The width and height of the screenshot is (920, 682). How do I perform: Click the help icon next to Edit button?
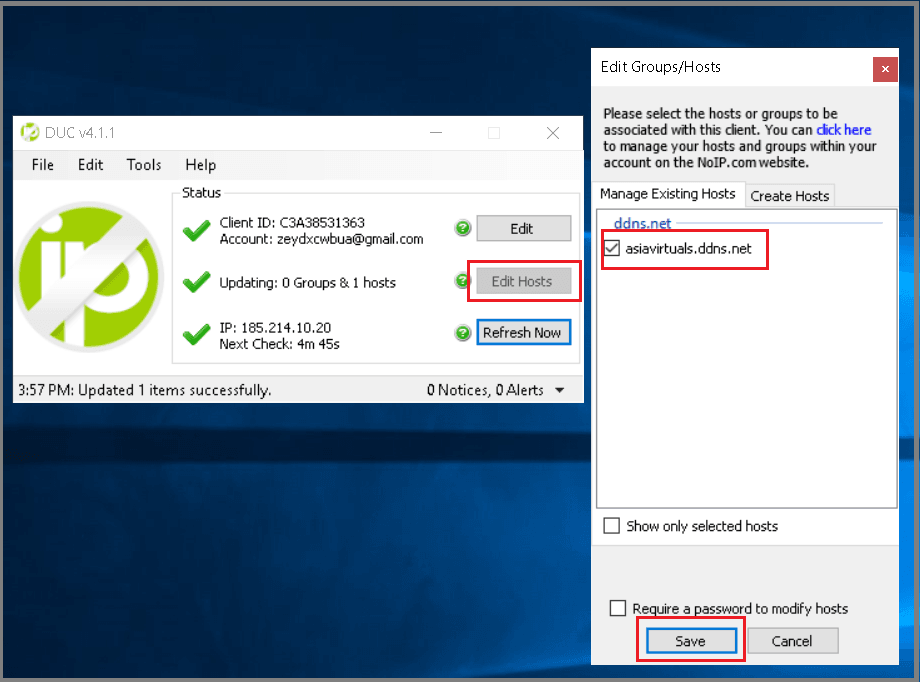coord(463,228)
